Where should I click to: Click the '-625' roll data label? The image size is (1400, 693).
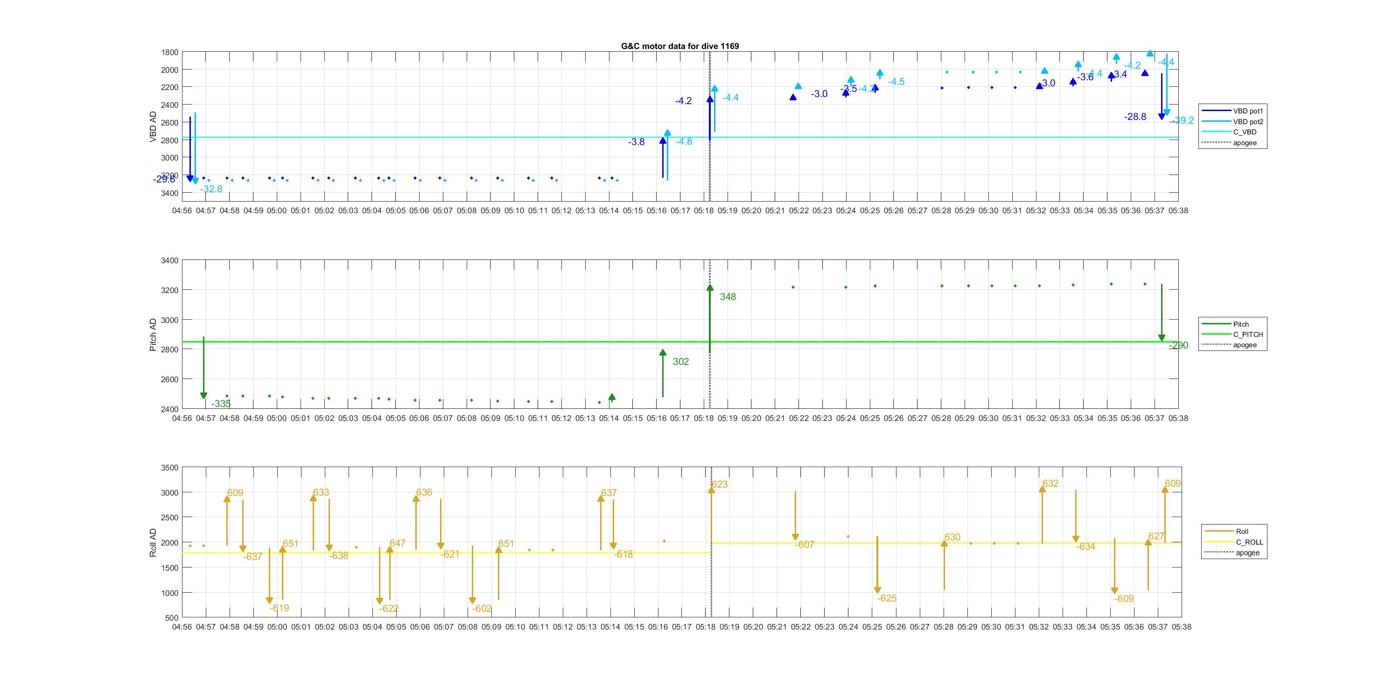(887, 599)
